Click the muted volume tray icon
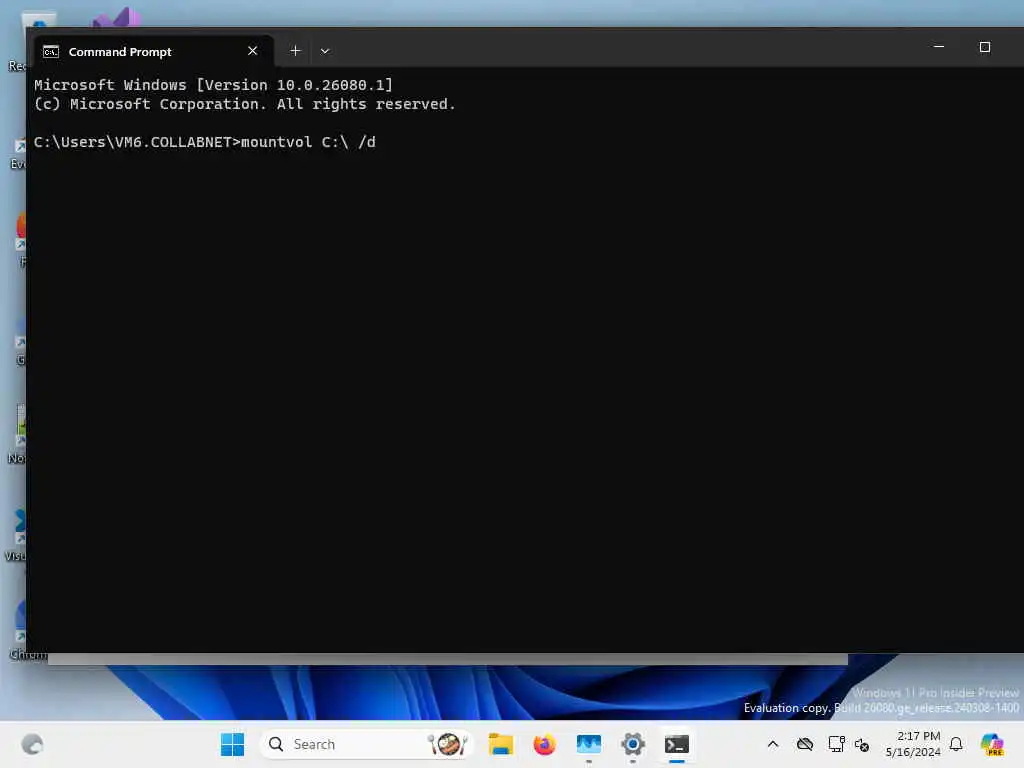 point(862,744)
